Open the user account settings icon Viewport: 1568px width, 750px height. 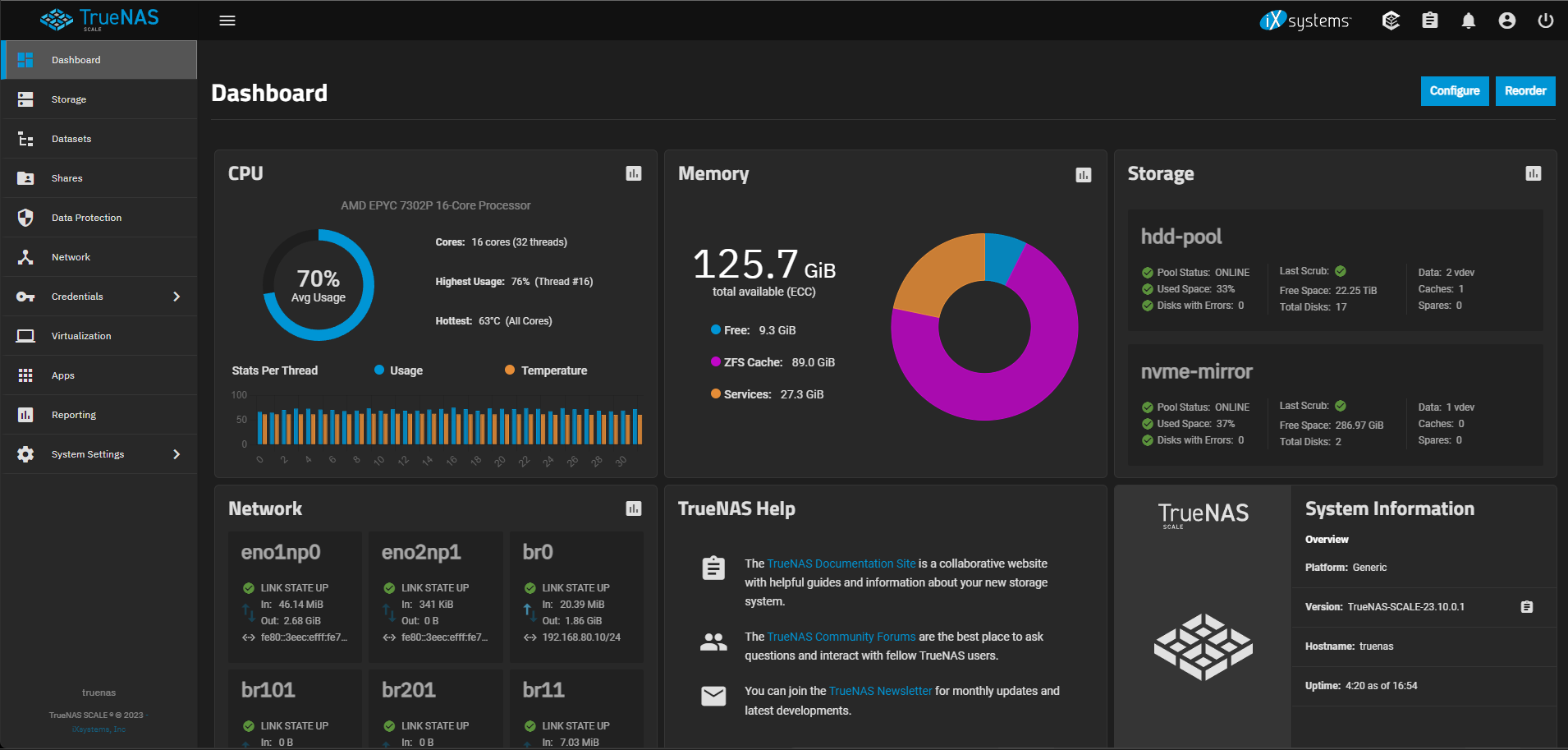pos(1507,21)
